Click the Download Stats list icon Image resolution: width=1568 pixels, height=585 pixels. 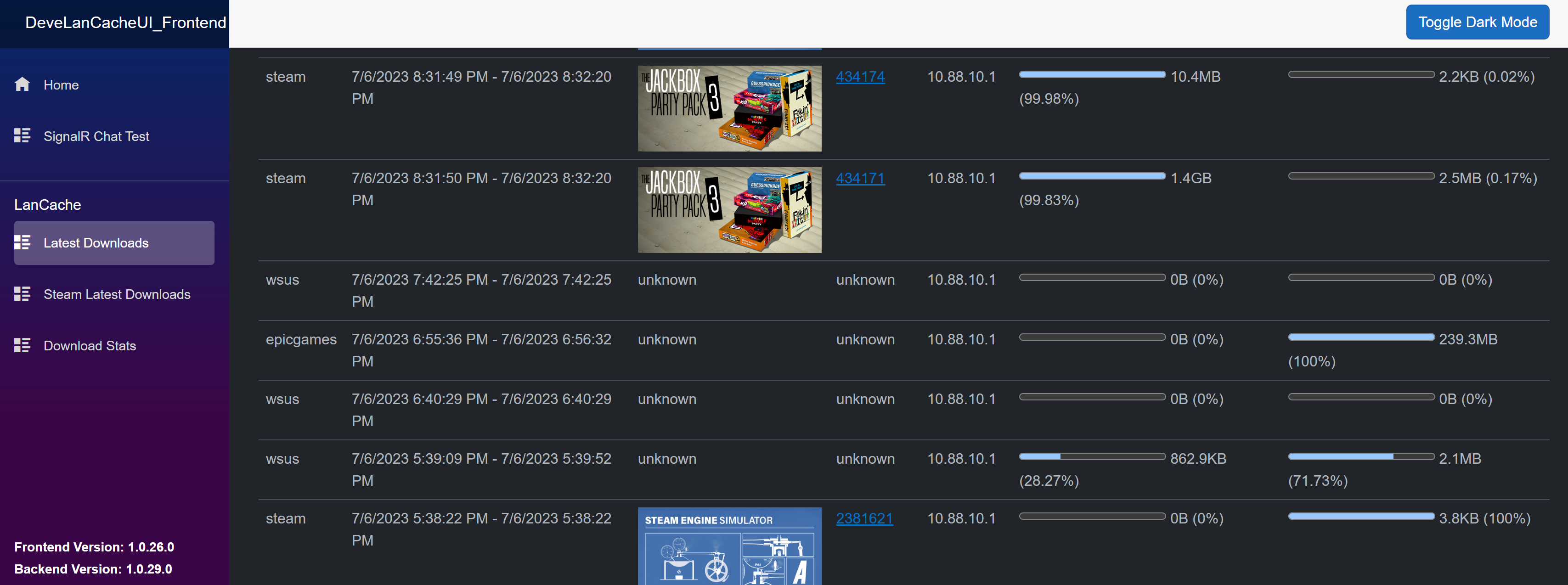[22, 345]
